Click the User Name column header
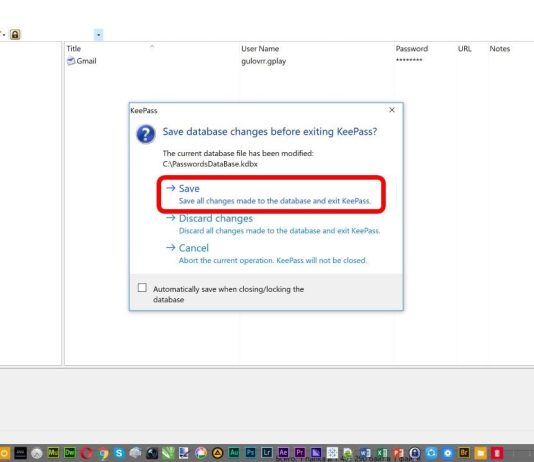Viewport: 534px width, 462px height. point(260,49)
